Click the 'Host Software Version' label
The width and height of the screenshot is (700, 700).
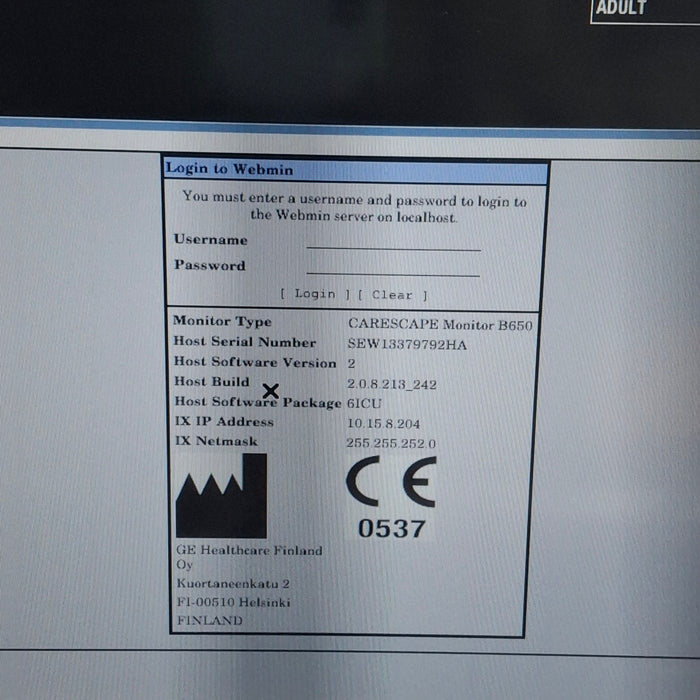point(255,362)
